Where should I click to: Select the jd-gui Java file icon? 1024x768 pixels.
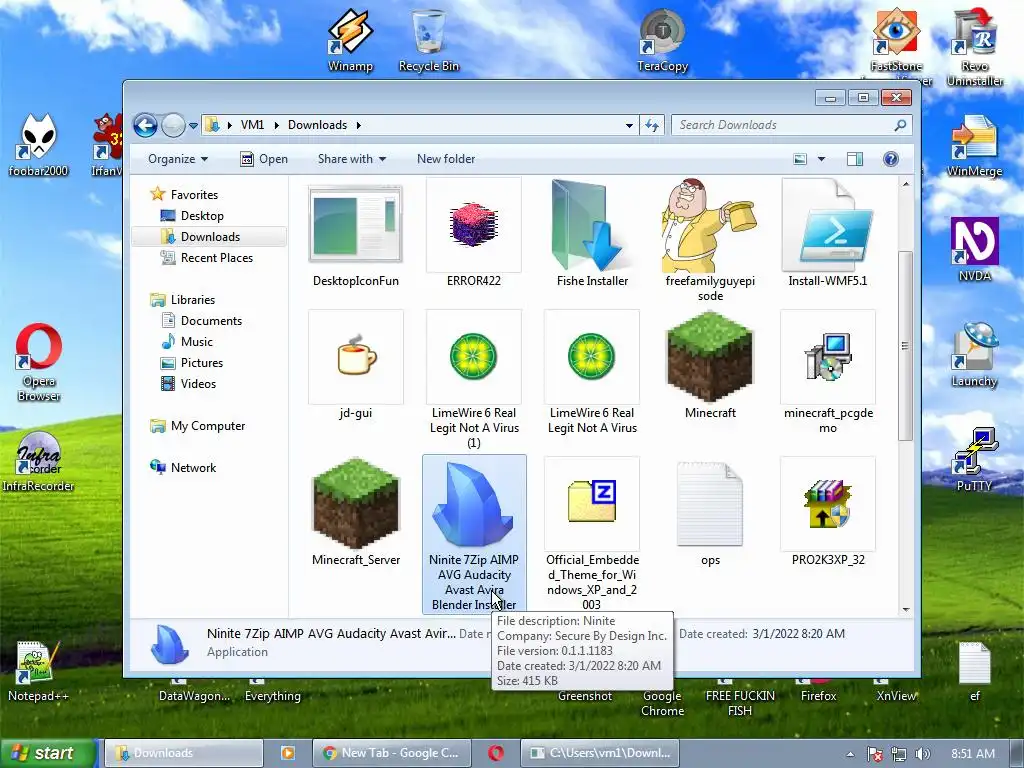pyautogui.click(x=355, y=357)
